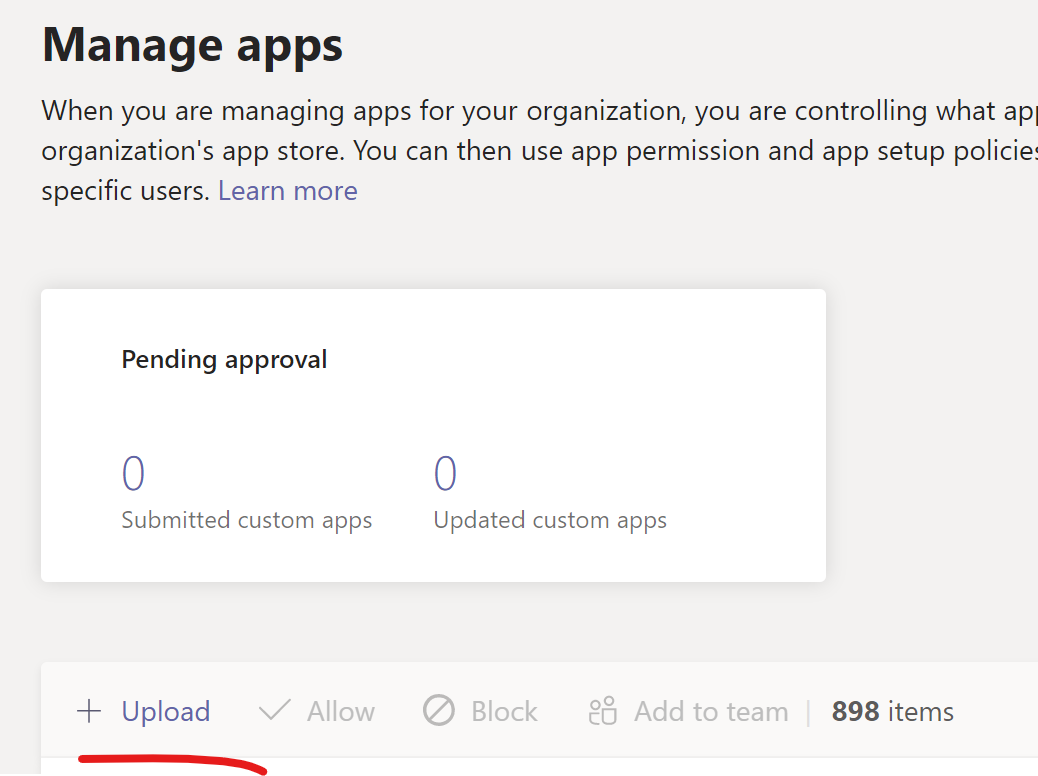
Task: Select the Allow text in the toolbar
Action: [x=340, y=711]
